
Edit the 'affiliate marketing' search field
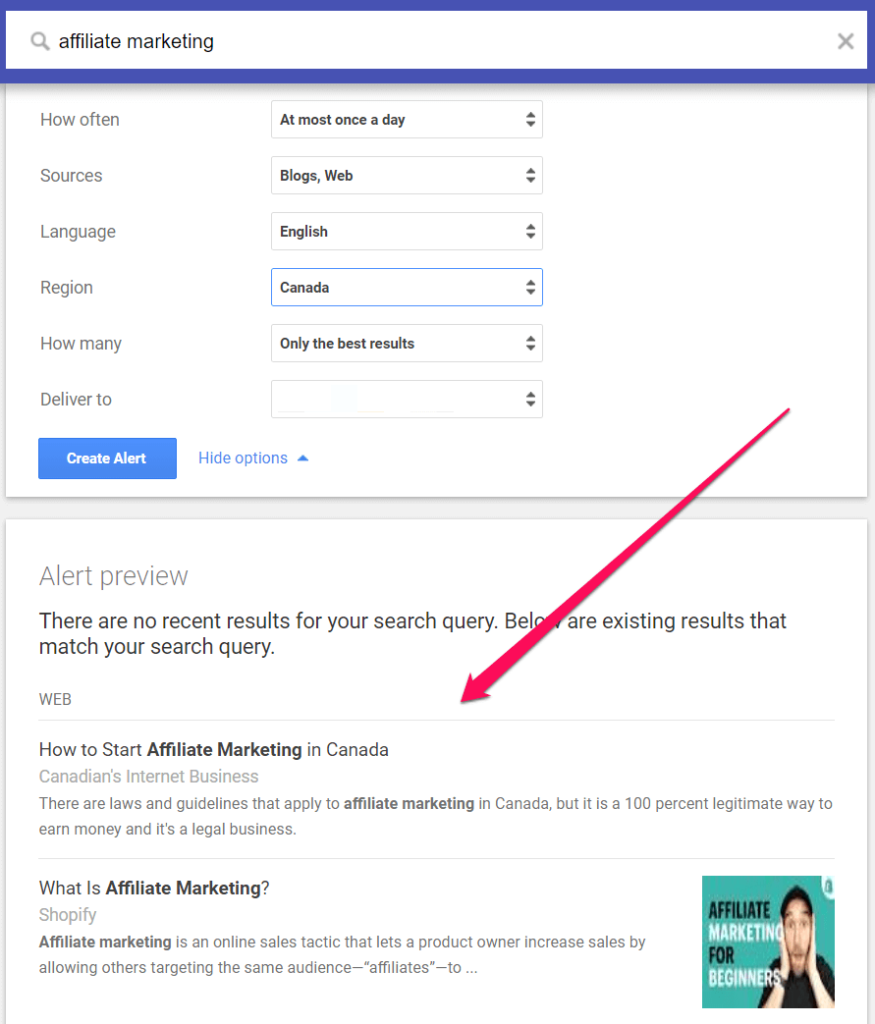(440, 42)
